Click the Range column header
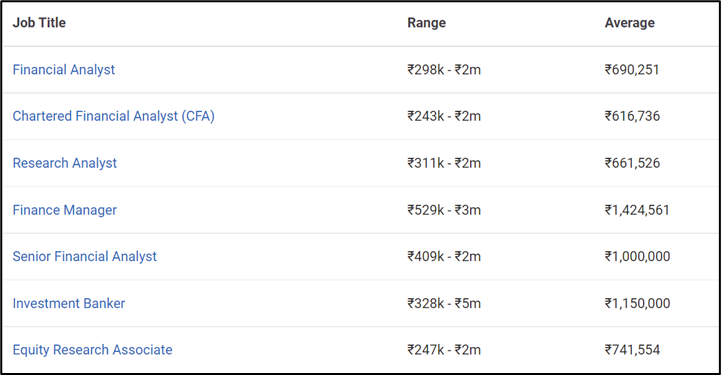721x375 pixels. [x=426, y=23]
